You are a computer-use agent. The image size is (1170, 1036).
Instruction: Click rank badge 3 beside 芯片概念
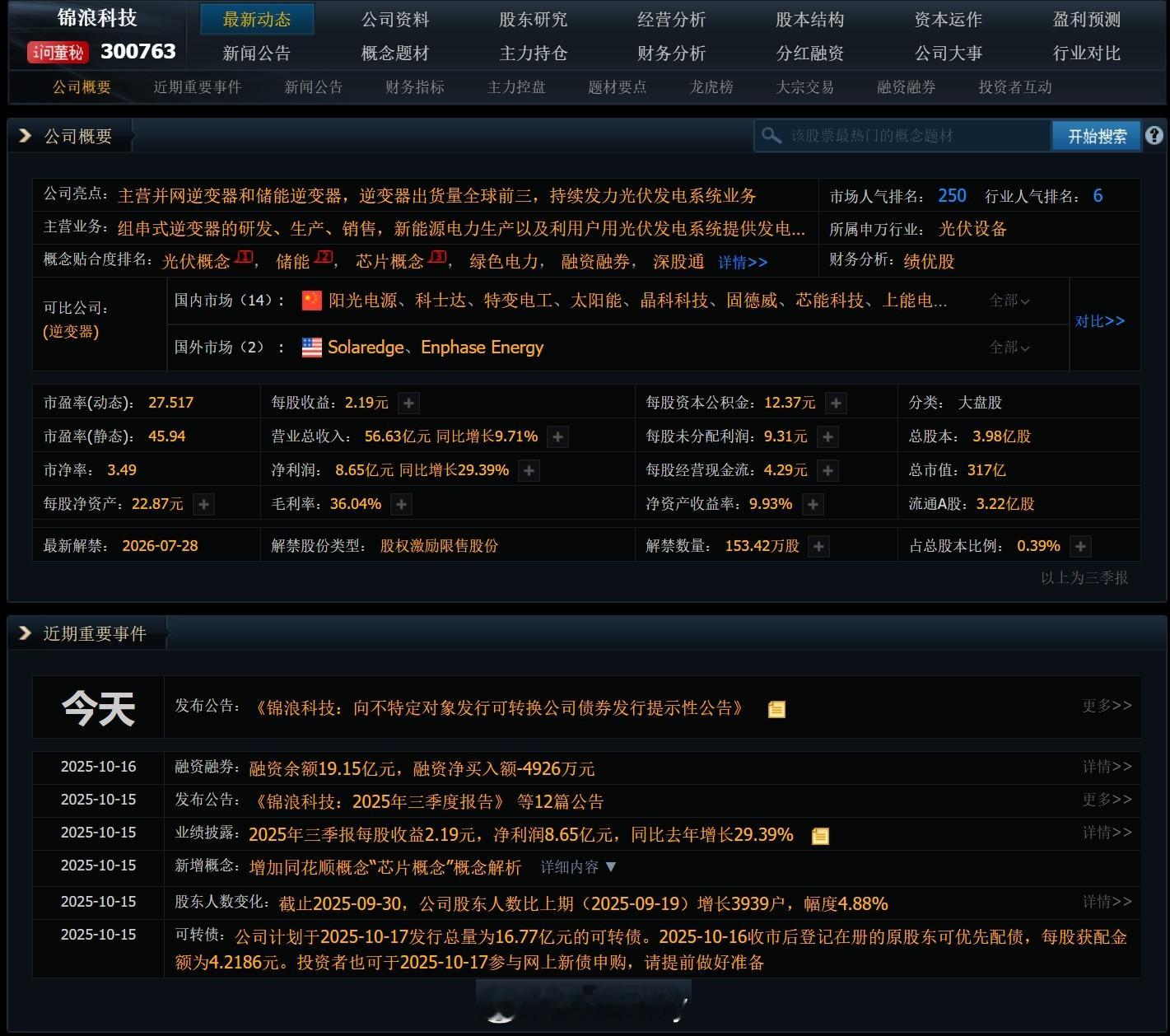pyautogui.click(x=437, y=257)
